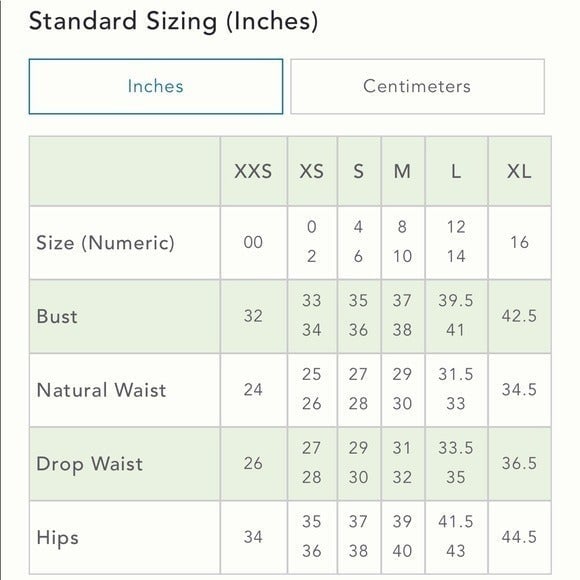Click the M size column header
This screenshot has height=580, width=580.
[403, 171]
